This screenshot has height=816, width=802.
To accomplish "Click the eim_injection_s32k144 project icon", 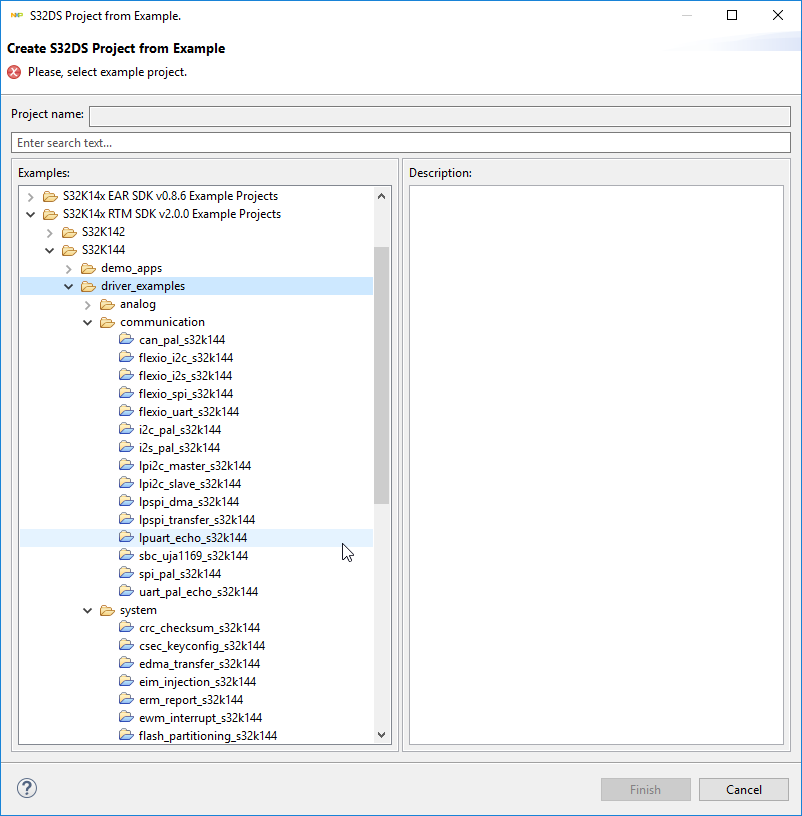I will tap(126, 681).
